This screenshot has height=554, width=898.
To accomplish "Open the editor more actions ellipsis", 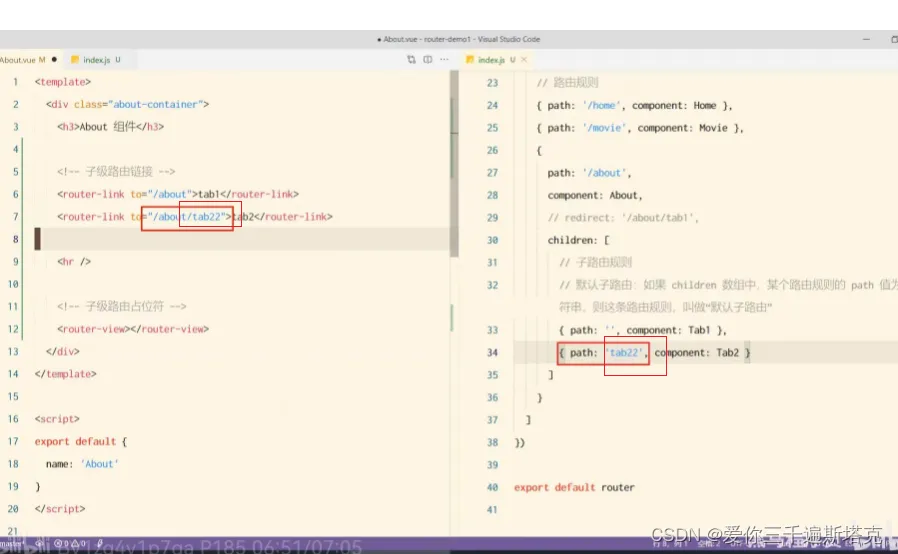I will [x=444, y=60].
